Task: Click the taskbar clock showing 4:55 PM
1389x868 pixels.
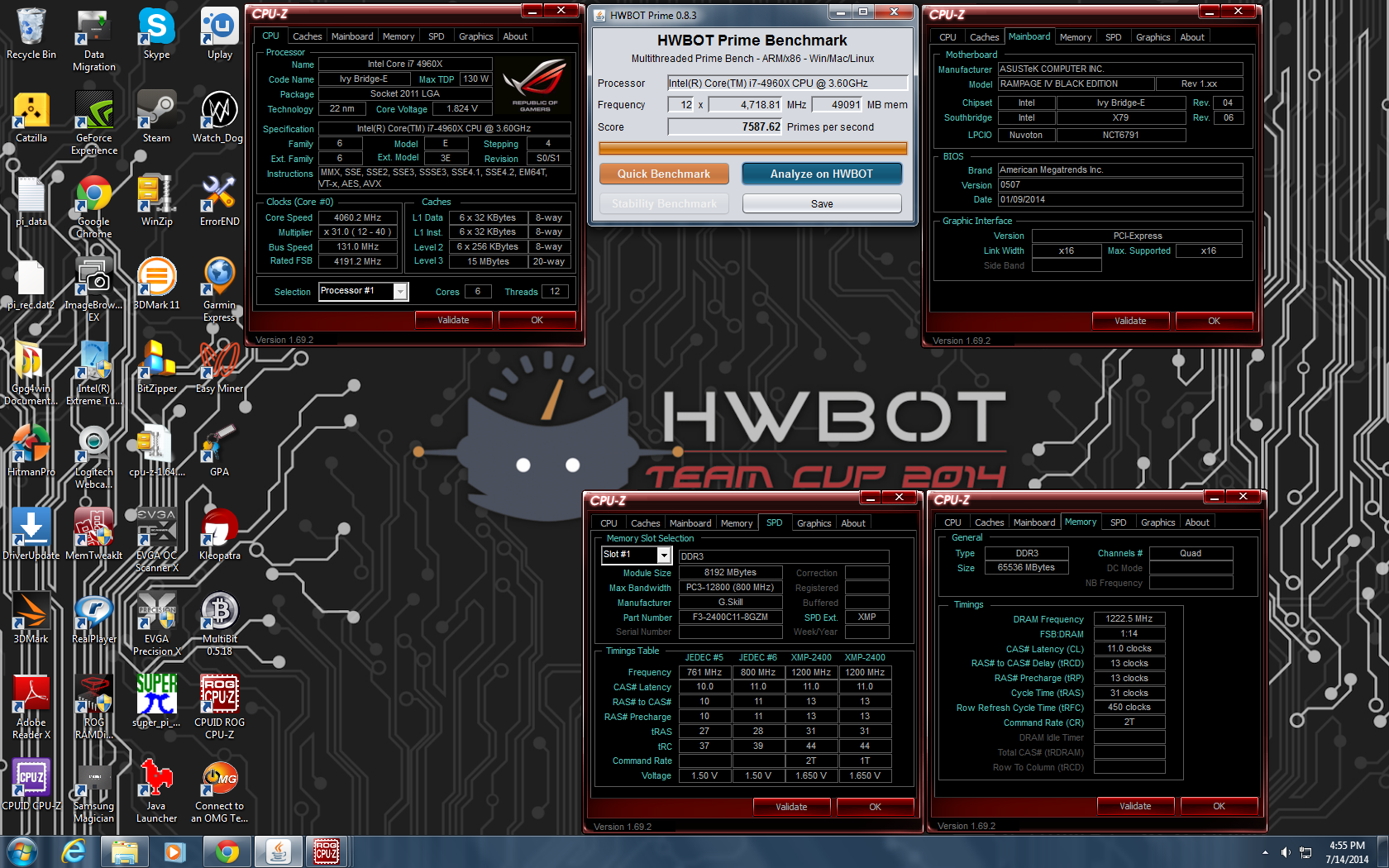Action: pyautogui.click(x=1347, y=852)
